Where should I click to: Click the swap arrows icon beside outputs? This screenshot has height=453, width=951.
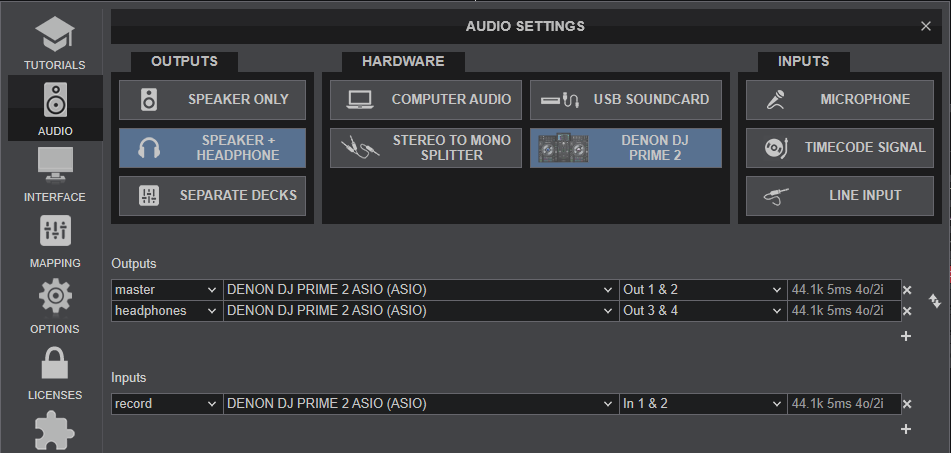935,300
